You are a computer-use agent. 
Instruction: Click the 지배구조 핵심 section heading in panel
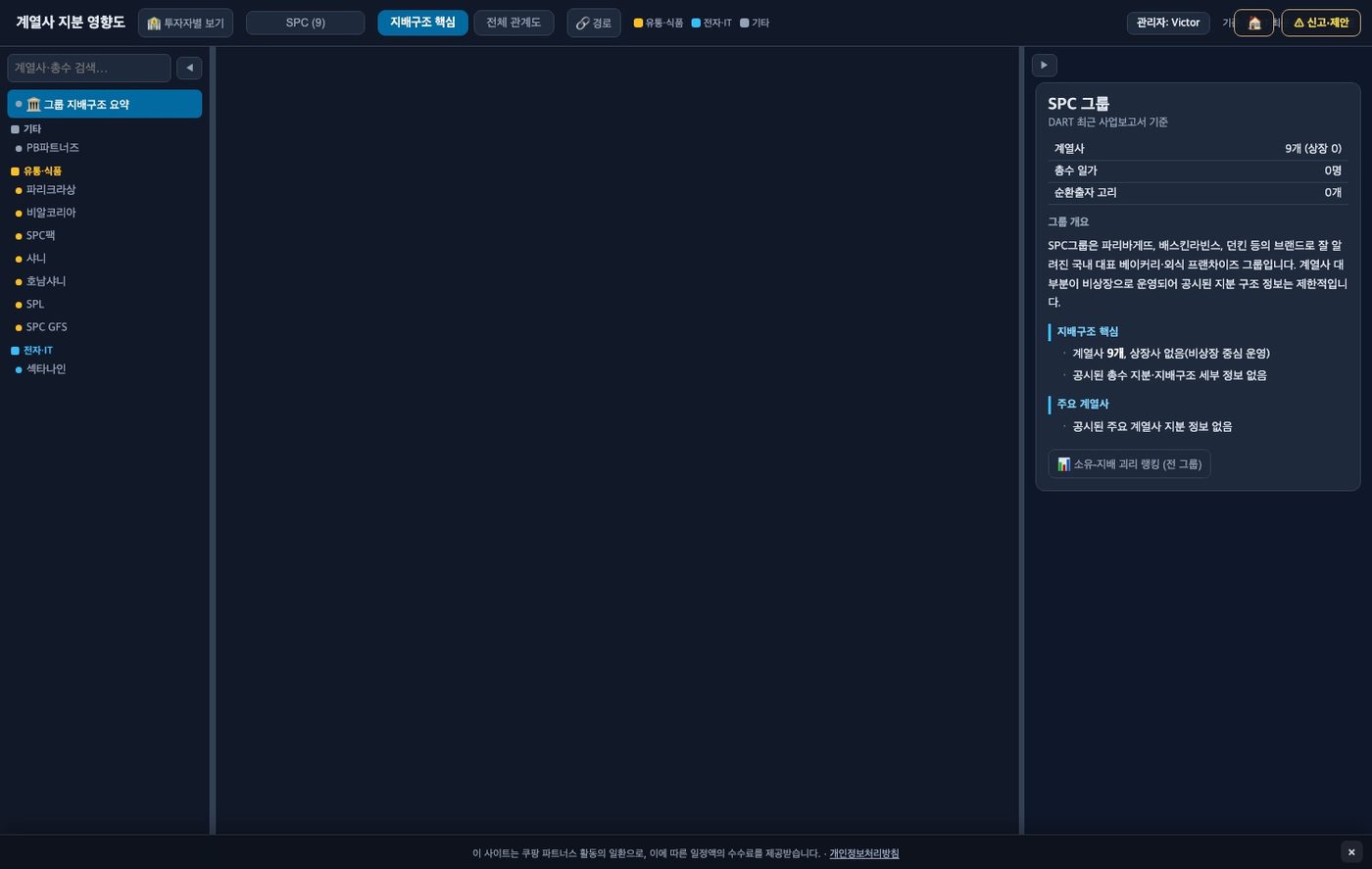(1087, 332)
